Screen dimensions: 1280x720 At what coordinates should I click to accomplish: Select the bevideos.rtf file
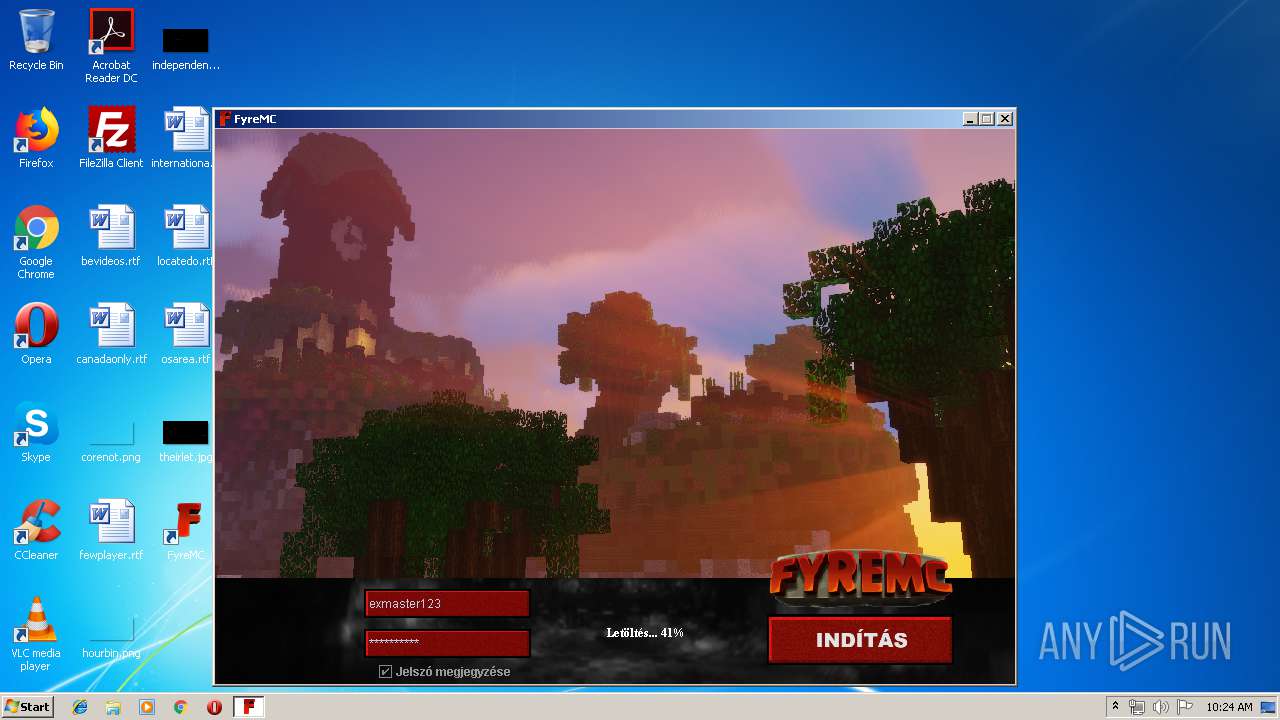click(x=111, y=236)
